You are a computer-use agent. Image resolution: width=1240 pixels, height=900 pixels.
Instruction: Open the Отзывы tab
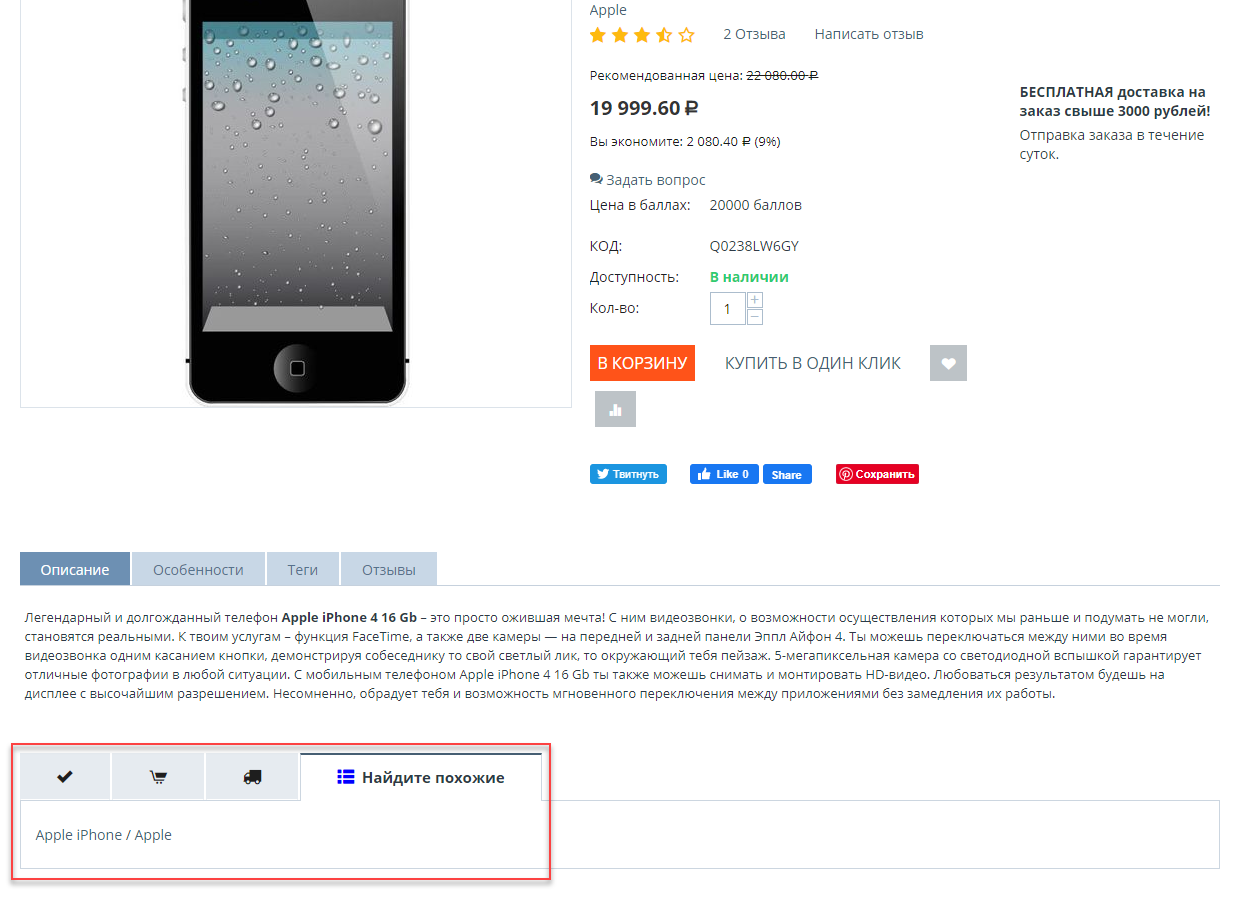(x=389, y=569)
